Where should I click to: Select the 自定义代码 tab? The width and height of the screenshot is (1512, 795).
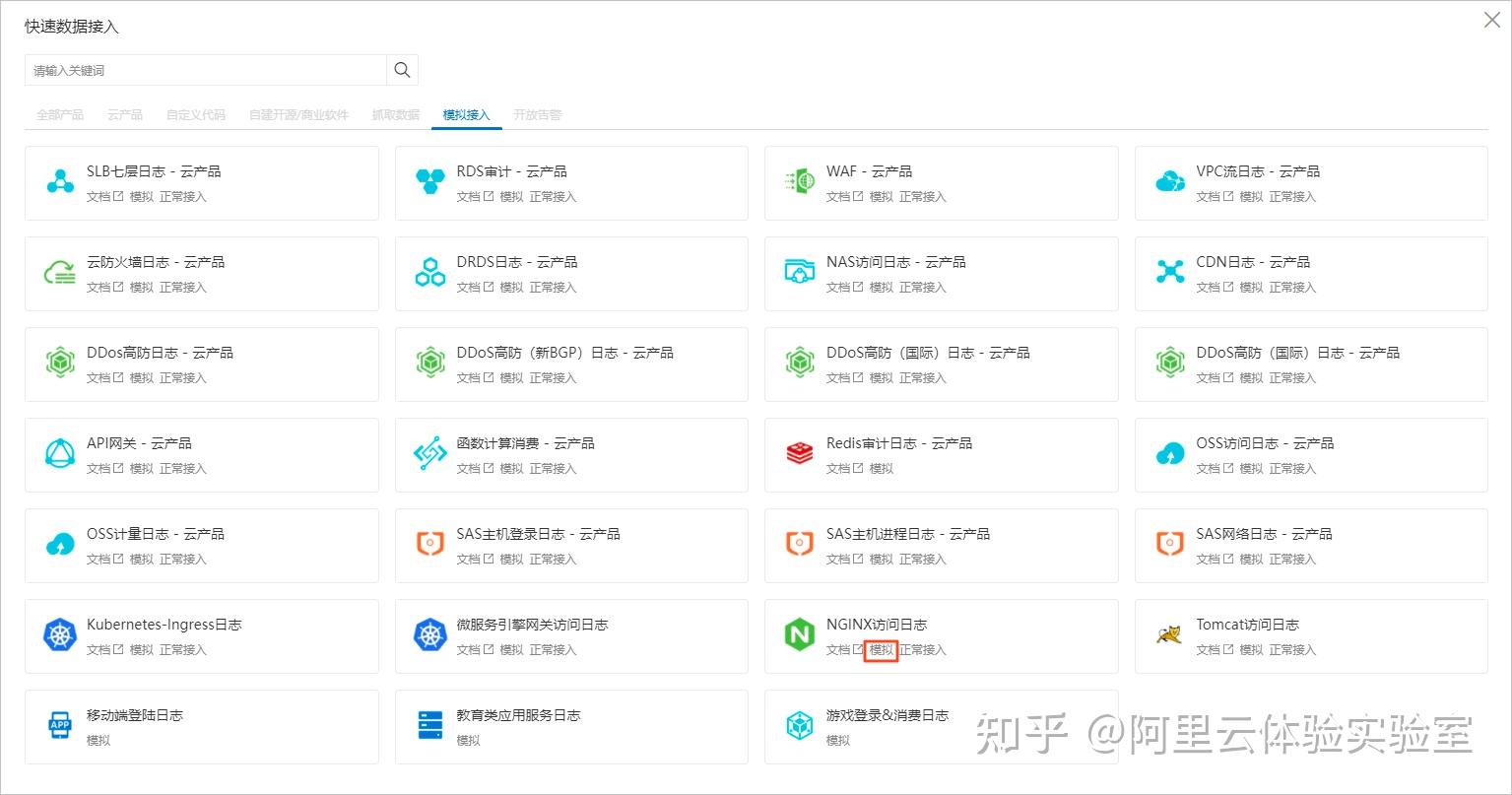[x=196, y=115]
